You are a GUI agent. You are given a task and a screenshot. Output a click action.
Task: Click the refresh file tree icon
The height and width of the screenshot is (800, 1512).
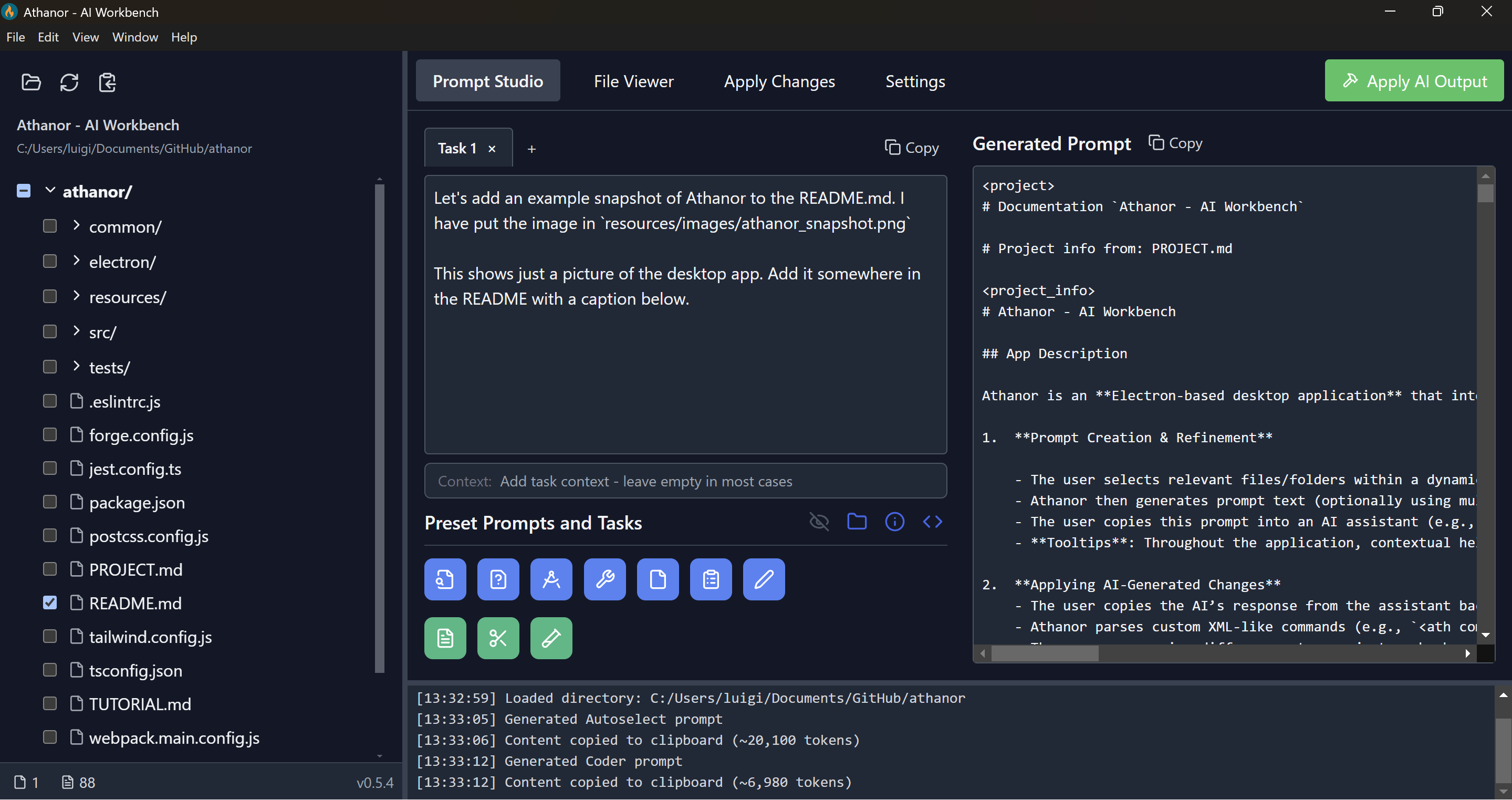69,82
